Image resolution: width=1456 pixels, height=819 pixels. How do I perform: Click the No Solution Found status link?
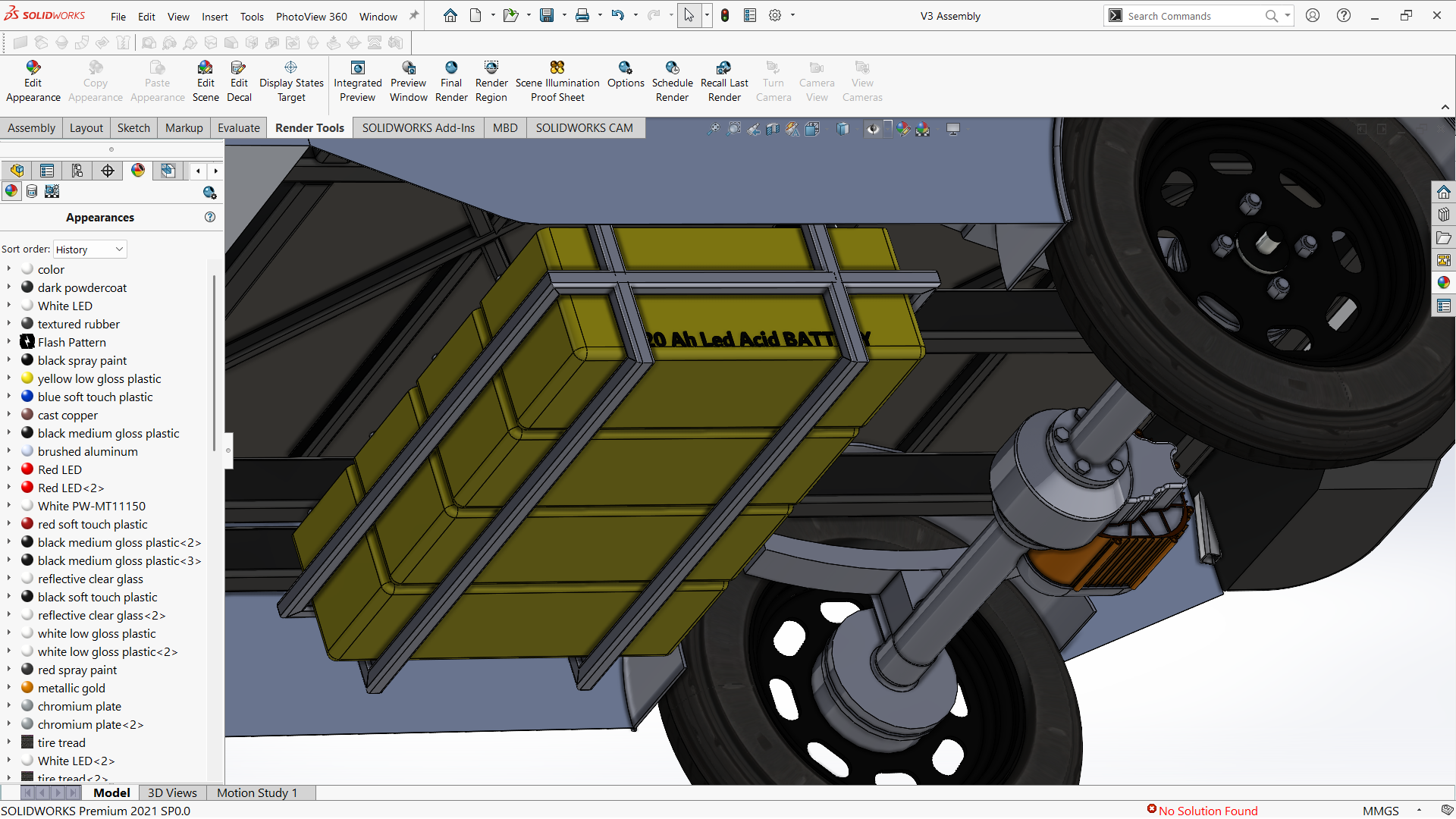(1207, 811)
